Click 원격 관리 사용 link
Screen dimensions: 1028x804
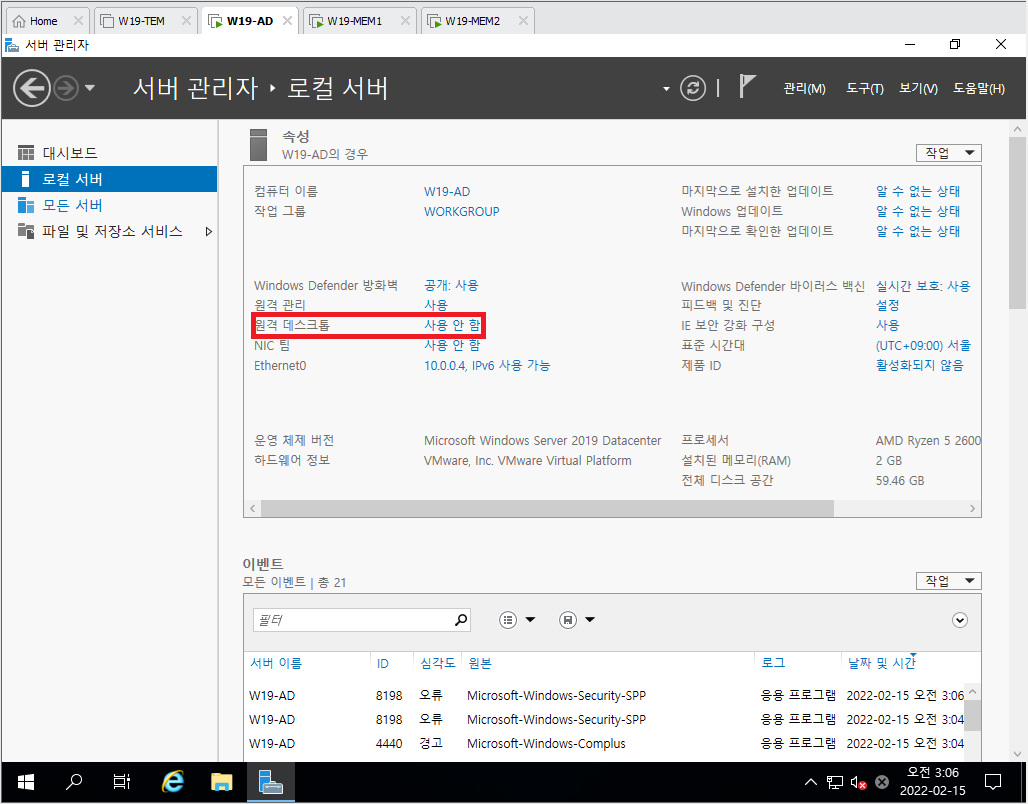pos(436,305)
